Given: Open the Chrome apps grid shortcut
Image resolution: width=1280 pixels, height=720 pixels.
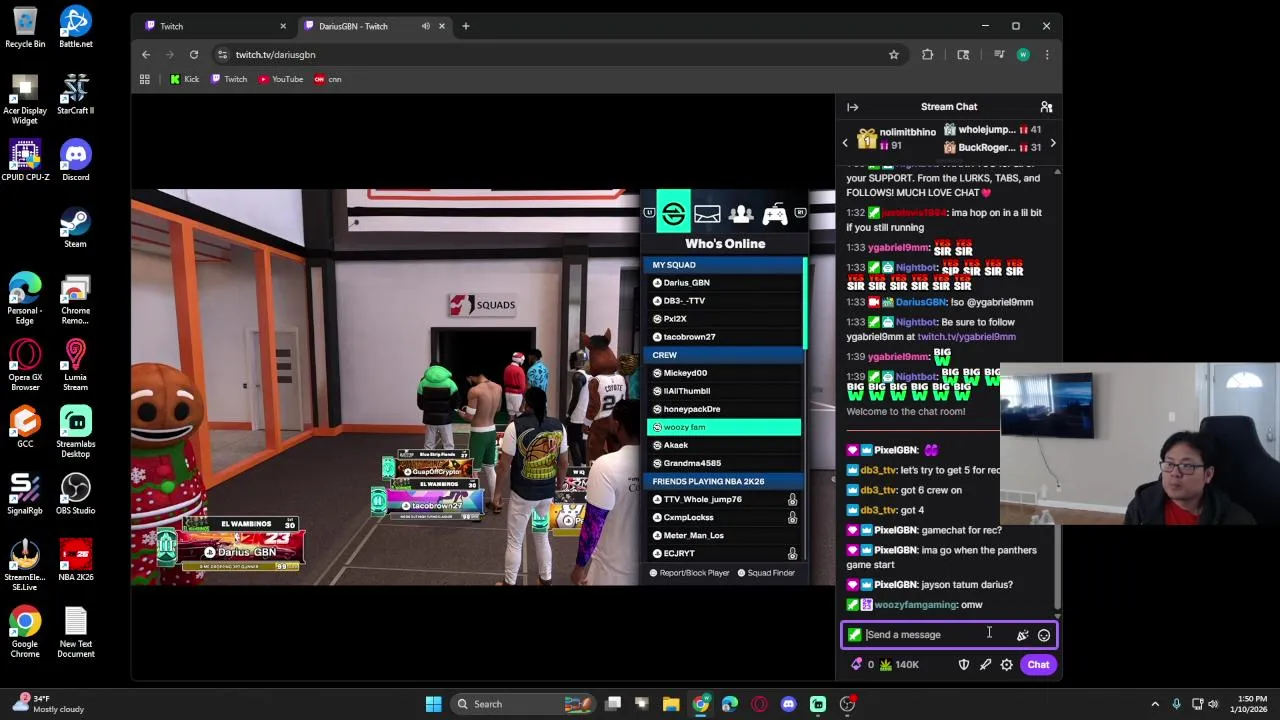Looking at the screenshot, I should coord(144,79).
